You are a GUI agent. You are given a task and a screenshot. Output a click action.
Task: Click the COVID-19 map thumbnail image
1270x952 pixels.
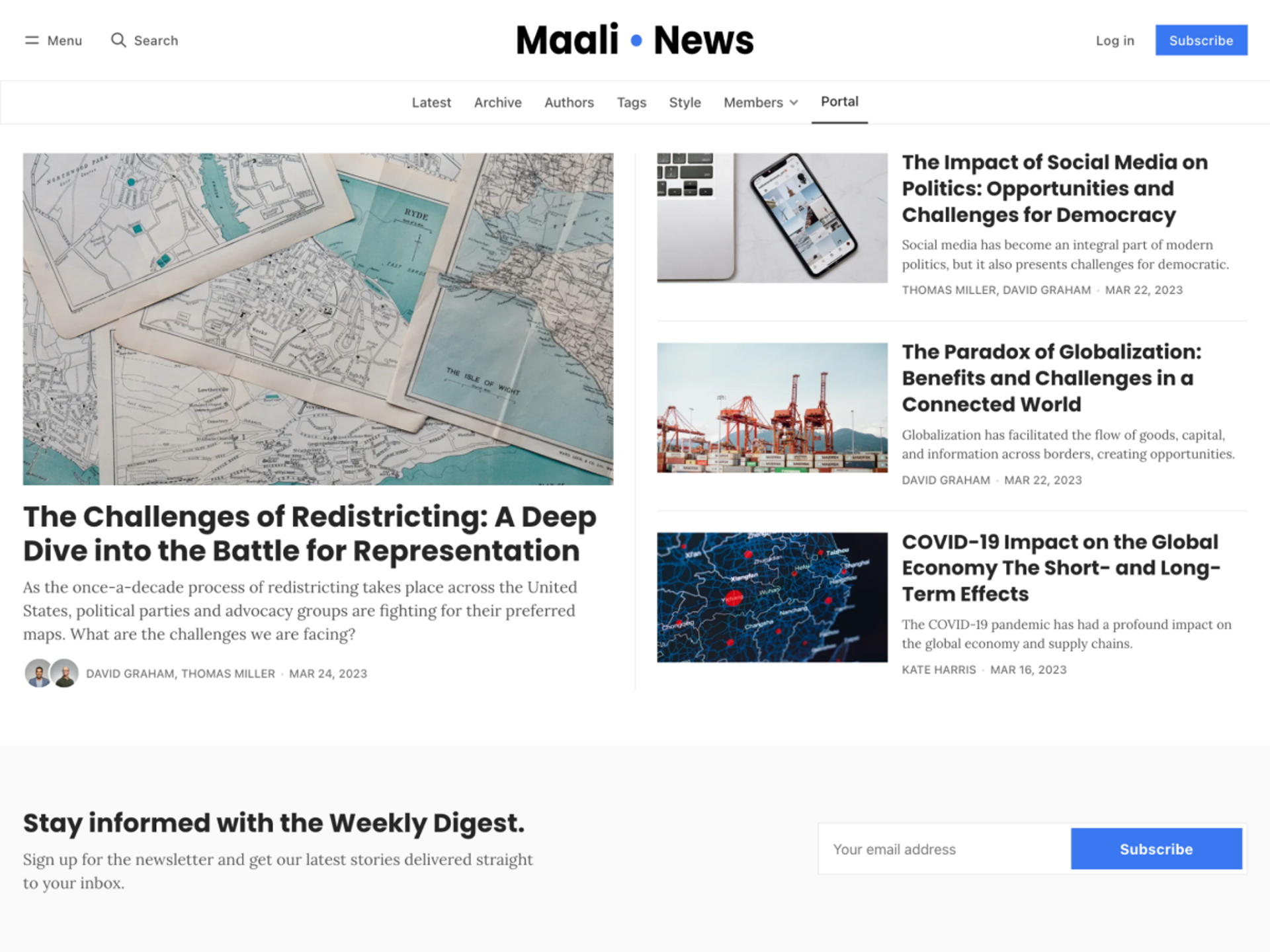point(771,597)
